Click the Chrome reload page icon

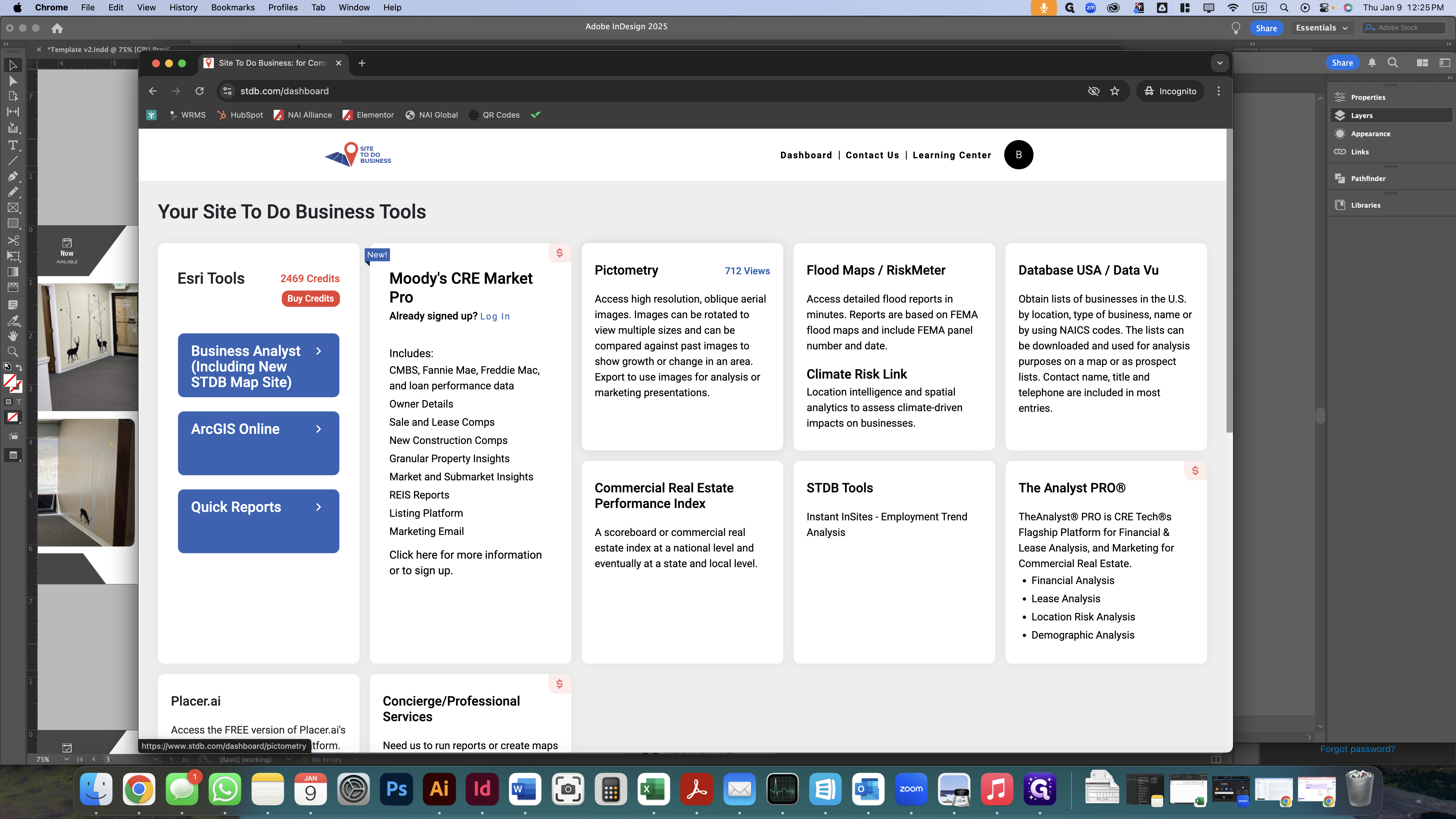200,91
